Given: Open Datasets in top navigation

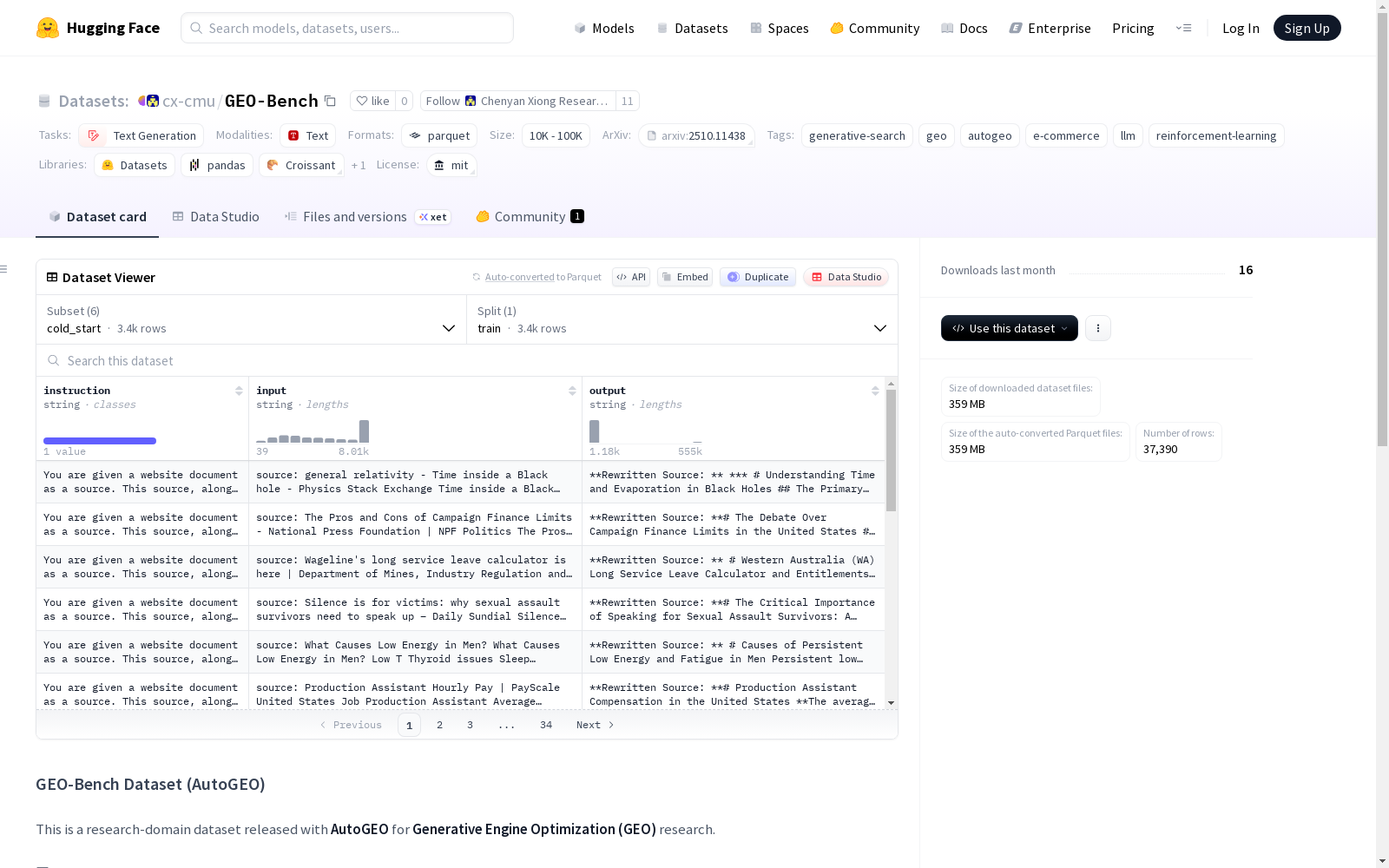Looking at the screenshot, I should click(692, 28).
